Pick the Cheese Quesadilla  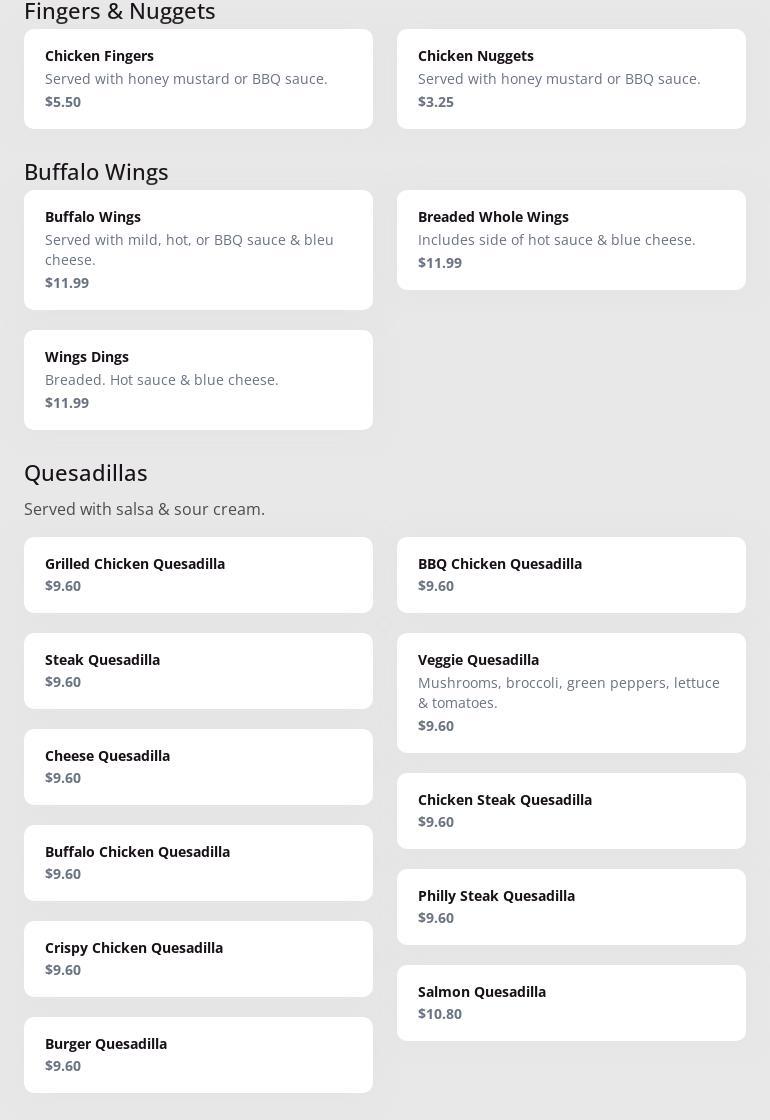(x=198, y=767)
